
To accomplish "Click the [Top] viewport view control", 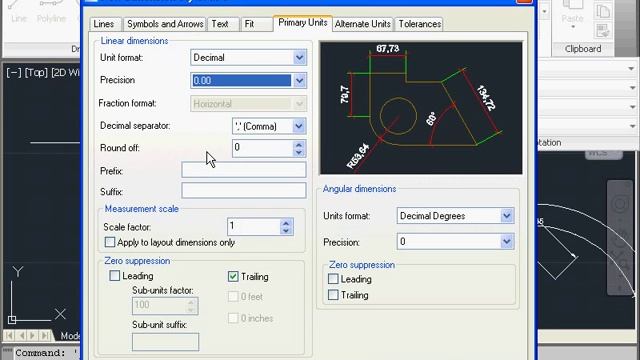I will [36, 73].
